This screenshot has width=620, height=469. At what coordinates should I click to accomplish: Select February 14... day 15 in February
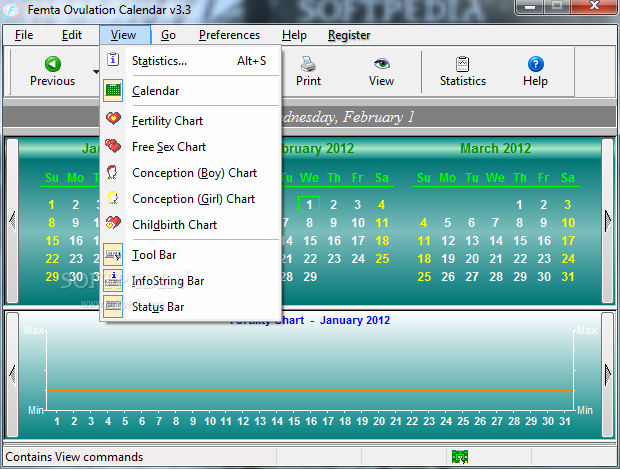pos(310,240)
